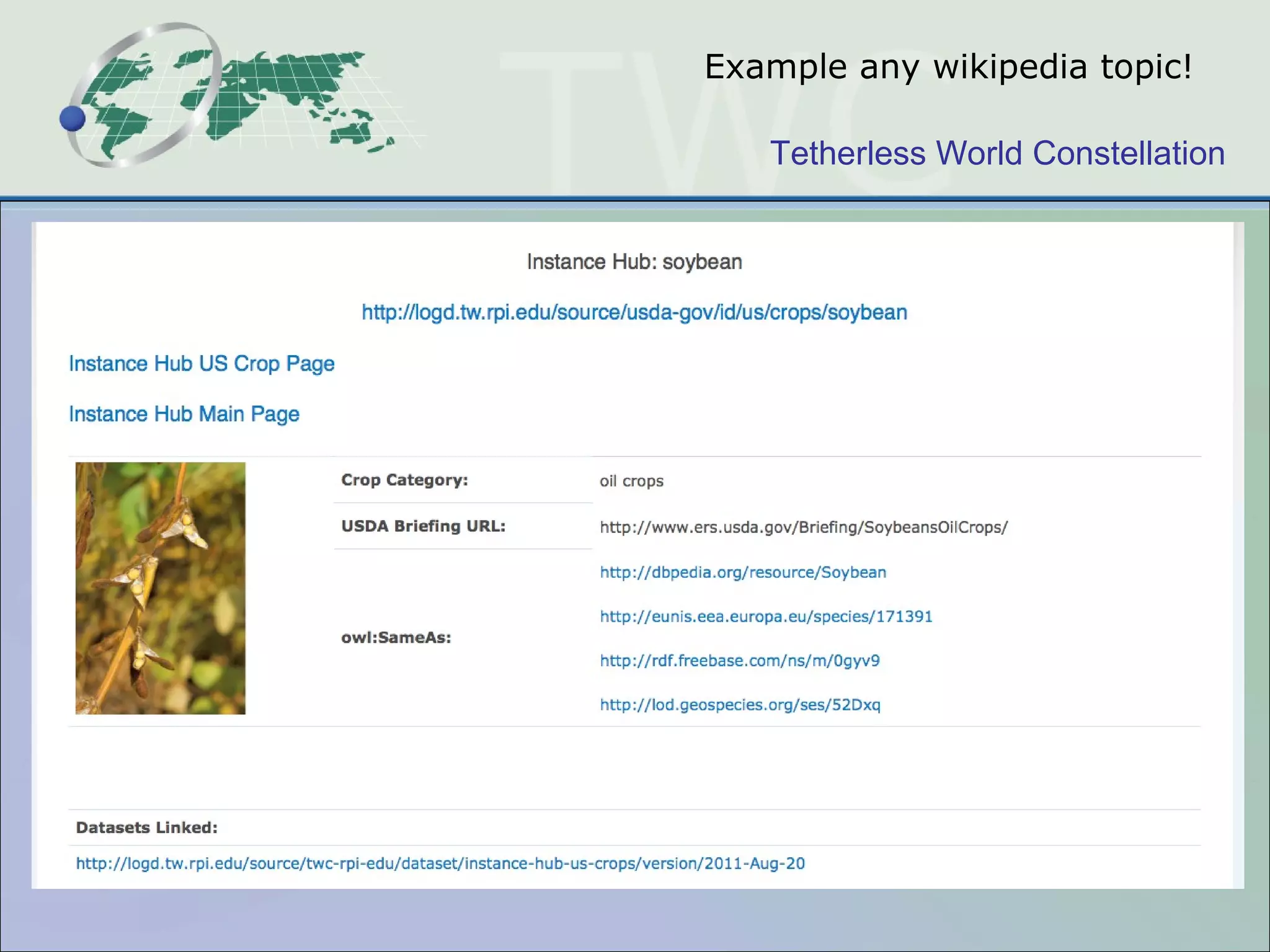Open the eunis.eea.europa.eu species link
This screenshot has height=952, width=1270.
tap(765, 617)
